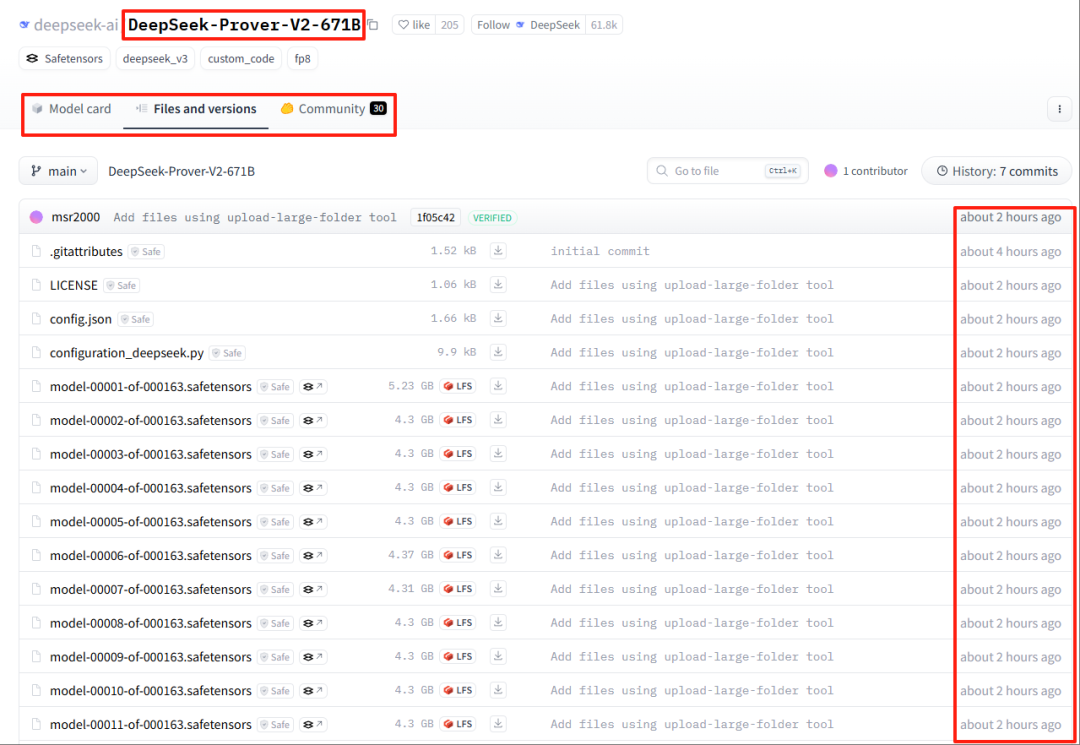The height and width of the screenshot is (745, 1080).
Task: Download model-00007-of-000163.safetensors
Action: click(498, 588)
